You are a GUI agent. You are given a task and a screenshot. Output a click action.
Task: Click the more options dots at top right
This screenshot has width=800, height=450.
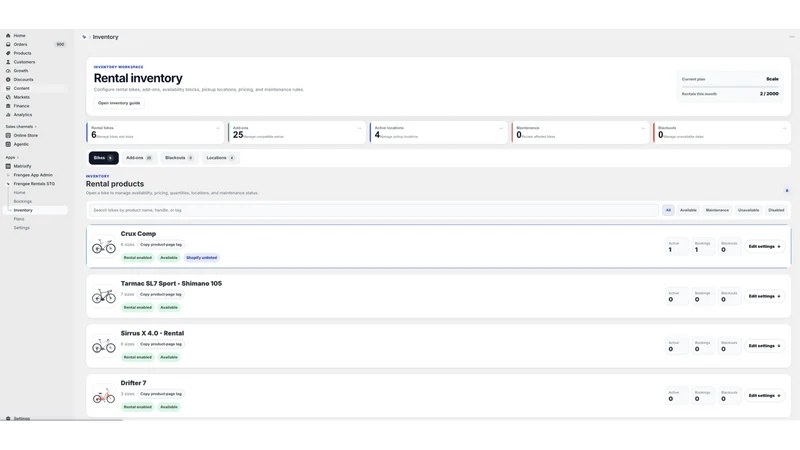click(x=792, y=37)
